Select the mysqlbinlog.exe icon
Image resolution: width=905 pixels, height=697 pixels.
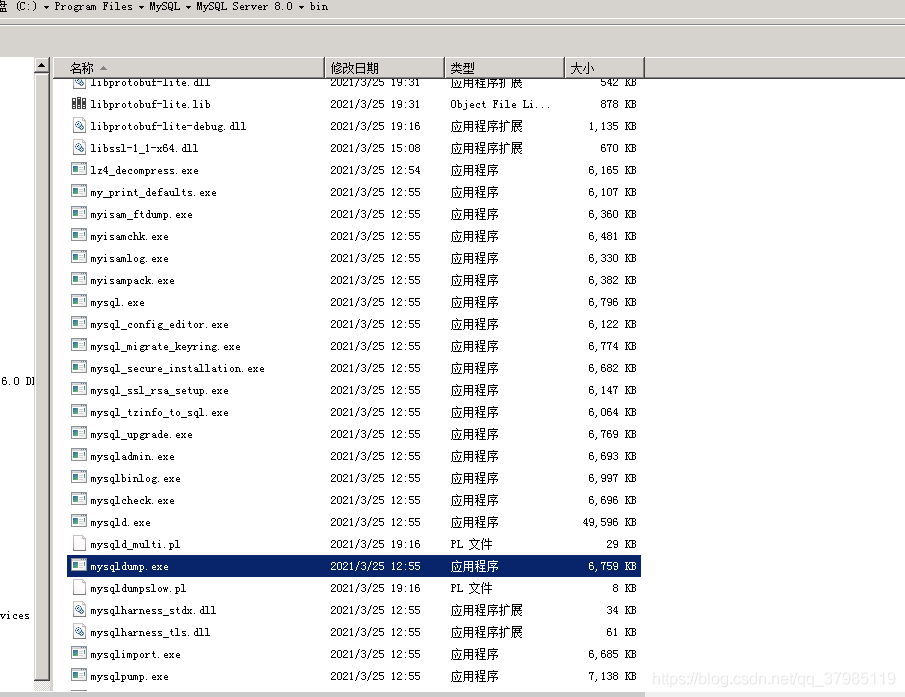click(x=79, y=477)
